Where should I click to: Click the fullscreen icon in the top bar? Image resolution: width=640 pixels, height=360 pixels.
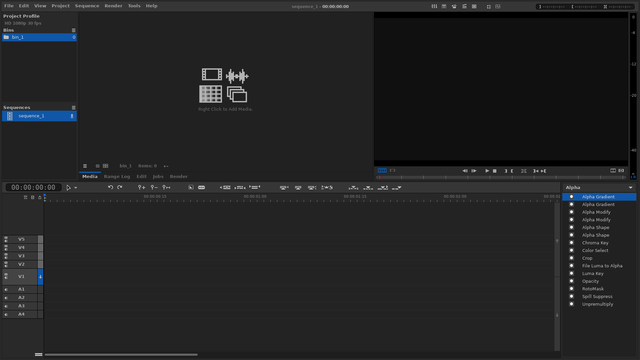pos(489,7)
